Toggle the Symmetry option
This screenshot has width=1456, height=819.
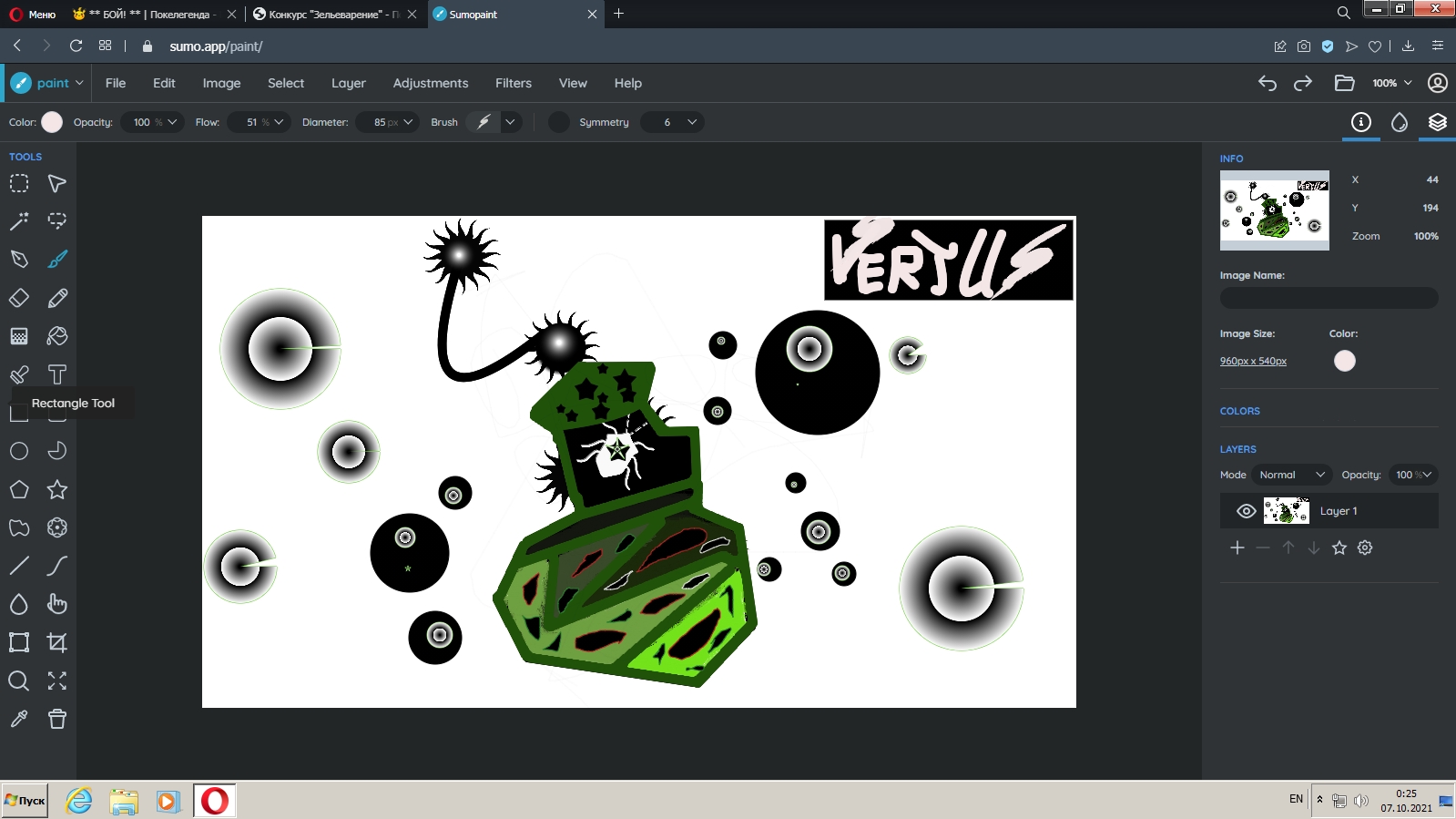(x=559, y=122)
